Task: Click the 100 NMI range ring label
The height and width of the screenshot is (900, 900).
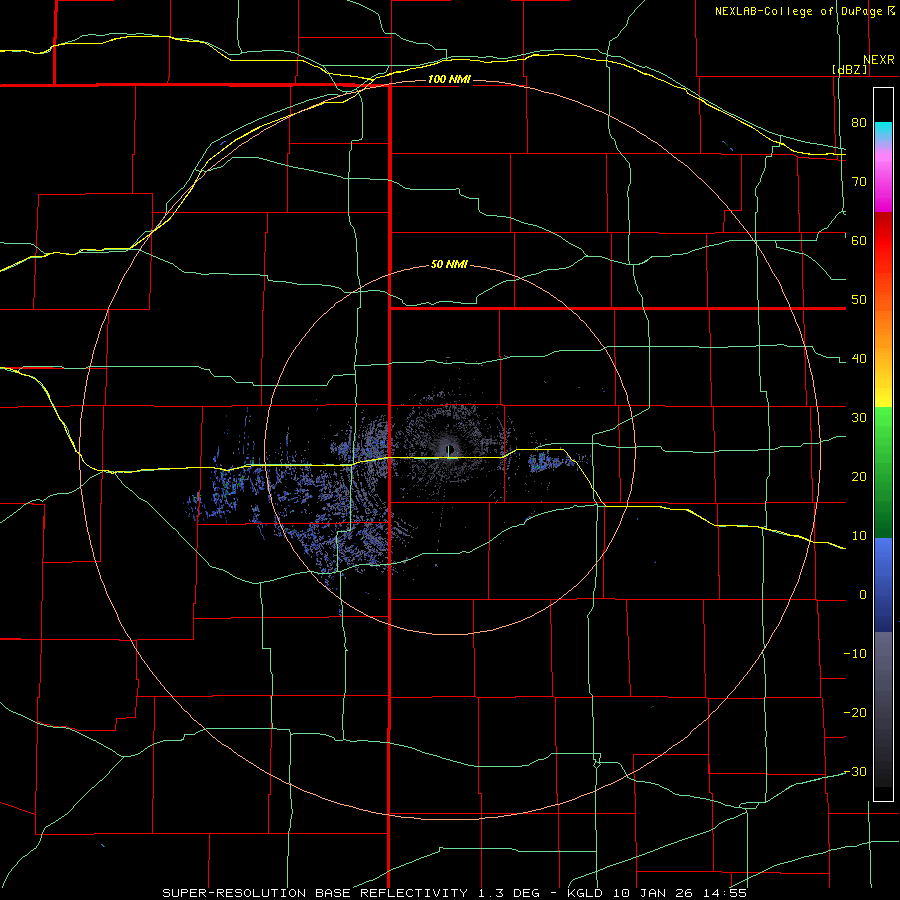Action: click(449, 79)
